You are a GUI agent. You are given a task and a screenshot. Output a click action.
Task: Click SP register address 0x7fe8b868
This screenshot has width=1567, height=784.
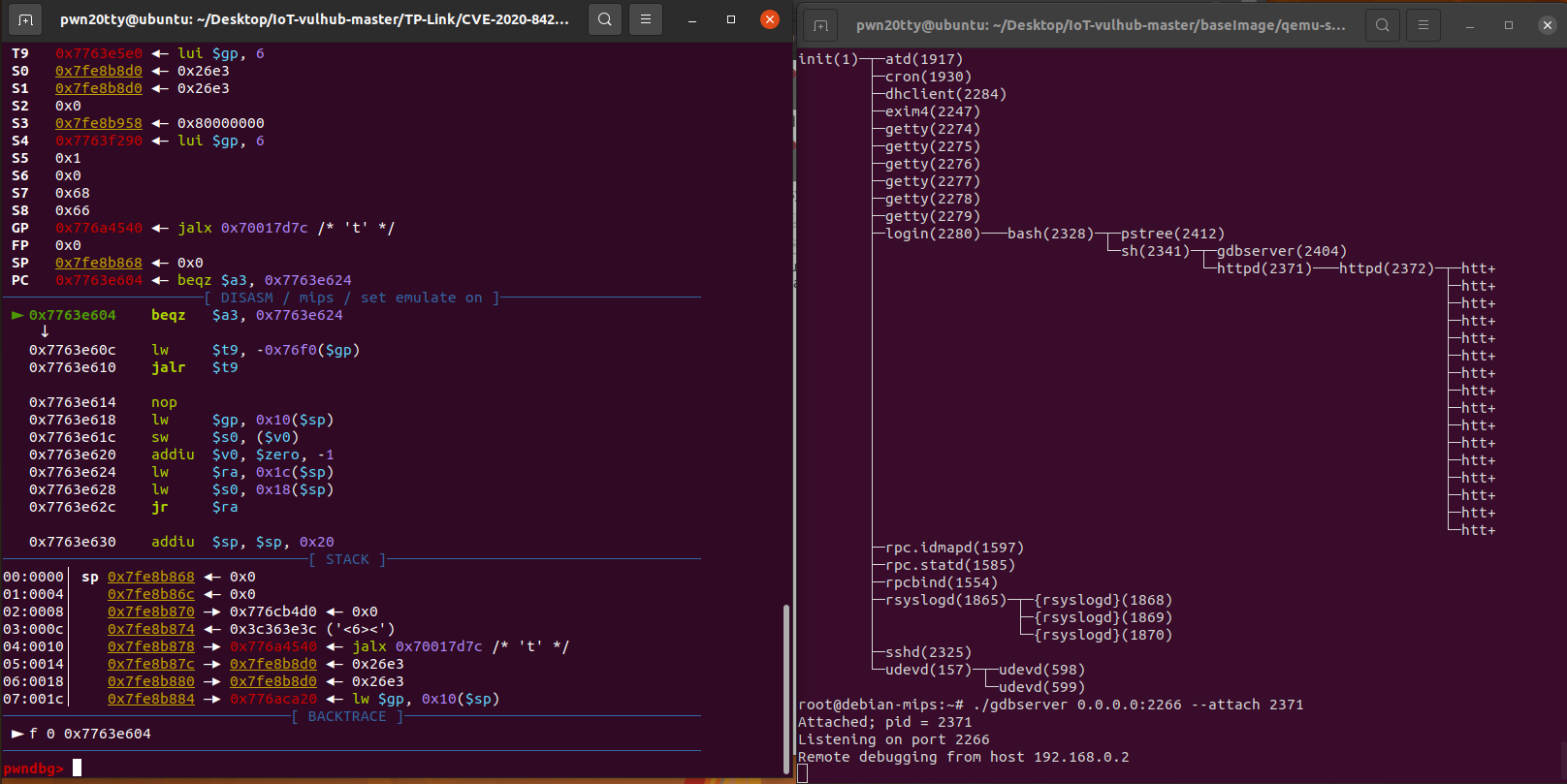coord(99,263)
